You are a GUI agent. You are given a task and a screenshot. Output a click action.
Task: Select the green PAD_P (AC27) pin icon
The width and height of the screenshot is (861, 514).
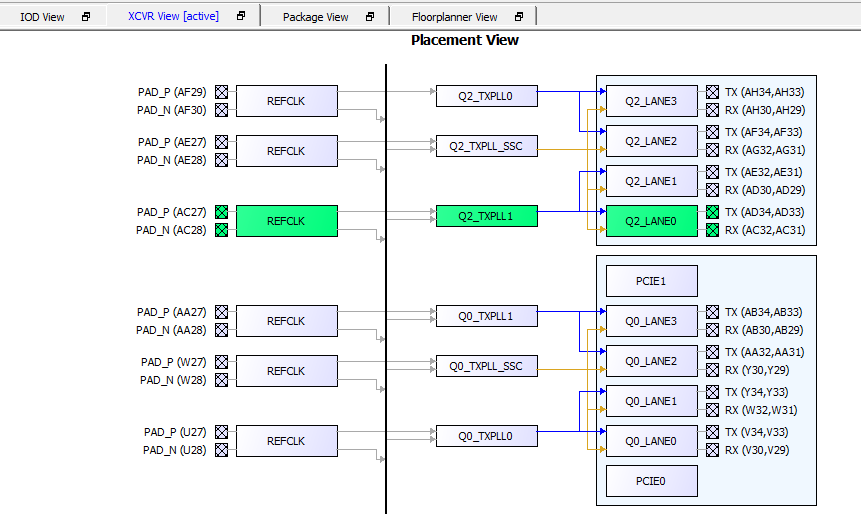click(221, 212)
